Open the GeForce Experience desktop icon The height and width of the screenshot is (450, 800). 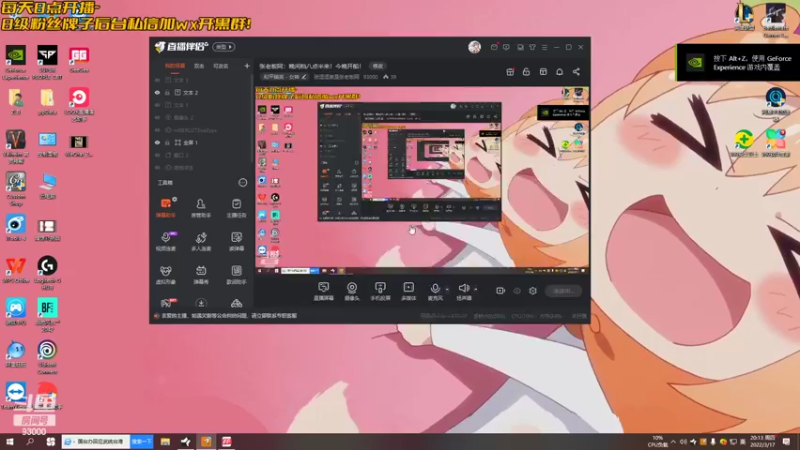coord(16,62)
